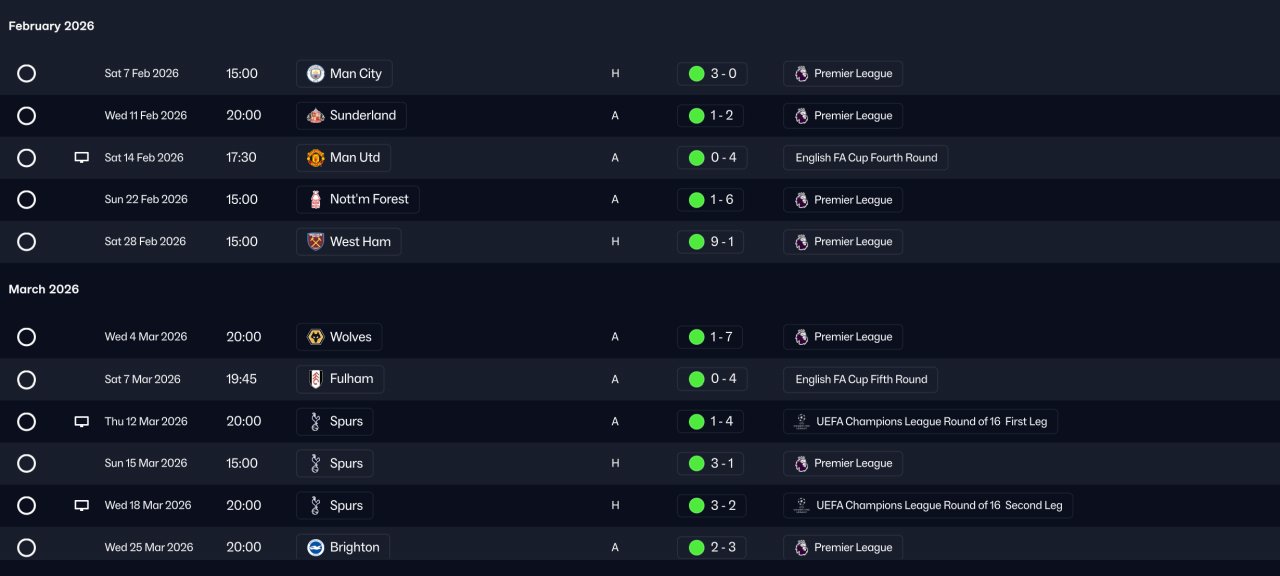Select the radio circle on the Man City row
Viewport: 1280px width, 576px height.
pos(27,74)
